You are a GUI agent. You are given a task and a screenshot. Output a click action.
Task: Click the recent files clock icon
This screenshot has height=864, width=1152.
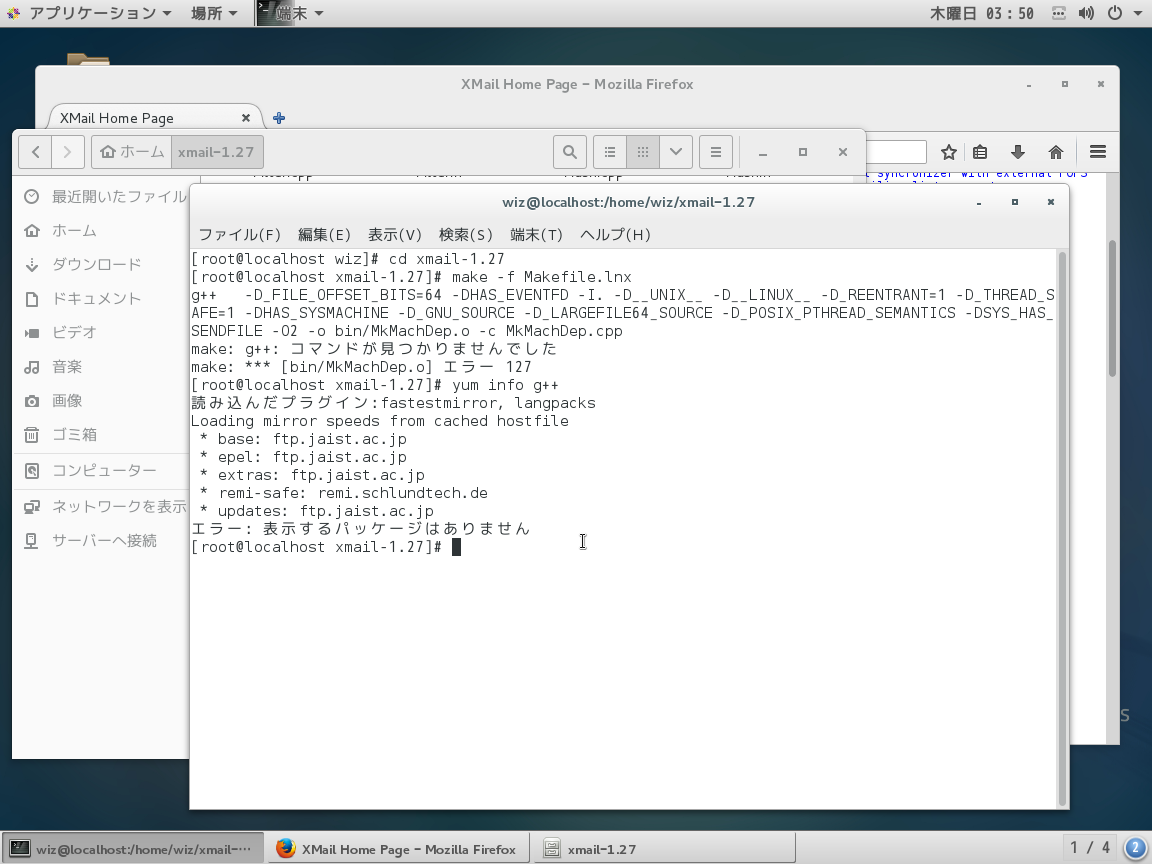click(x=32, y=196)
